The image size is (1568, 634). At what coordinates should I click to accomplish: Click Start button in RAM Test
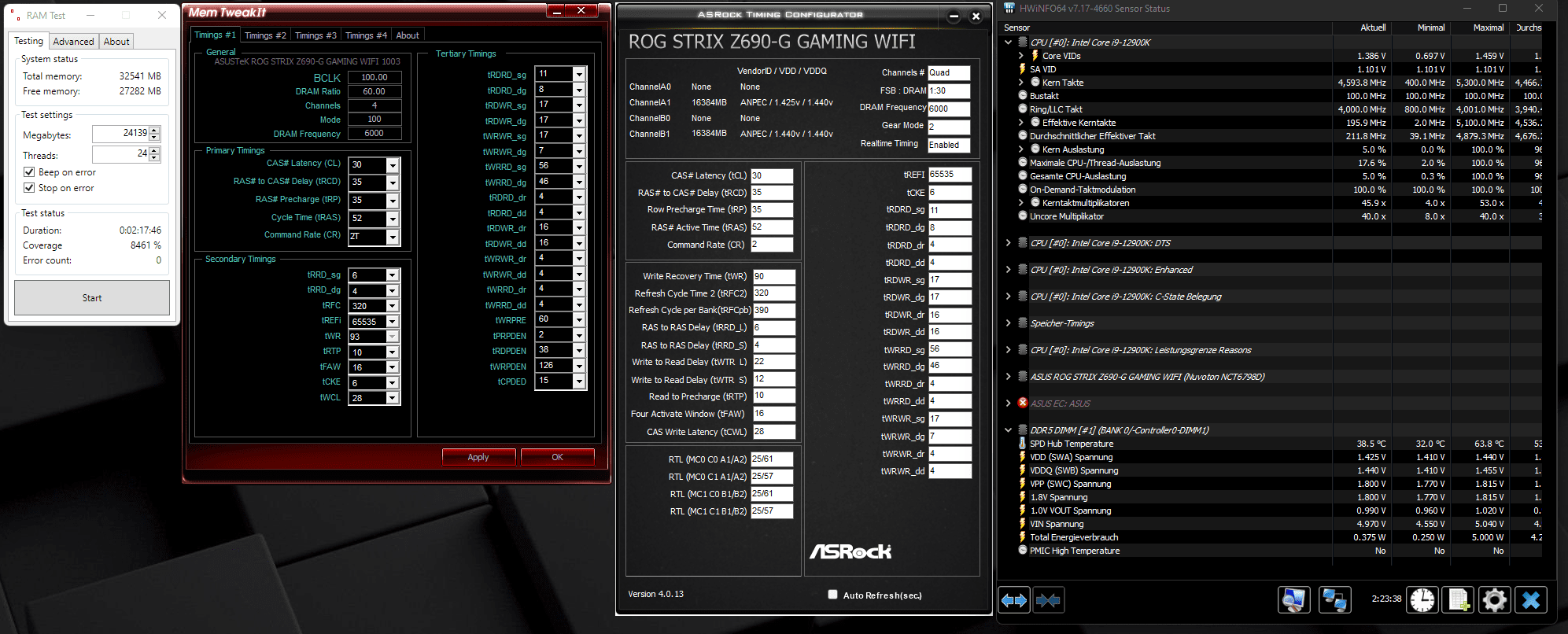92,298
